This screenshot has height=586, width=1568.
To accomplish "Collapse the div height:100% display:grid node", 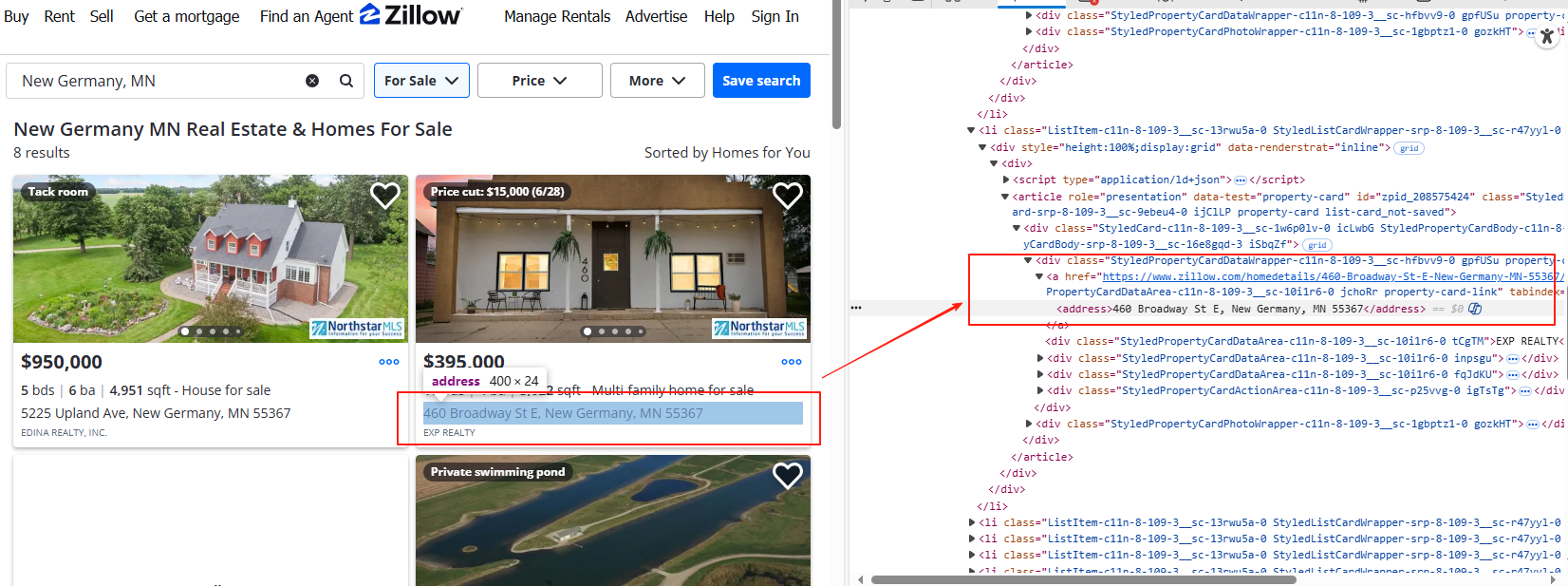I will click(x=982, y=147).
